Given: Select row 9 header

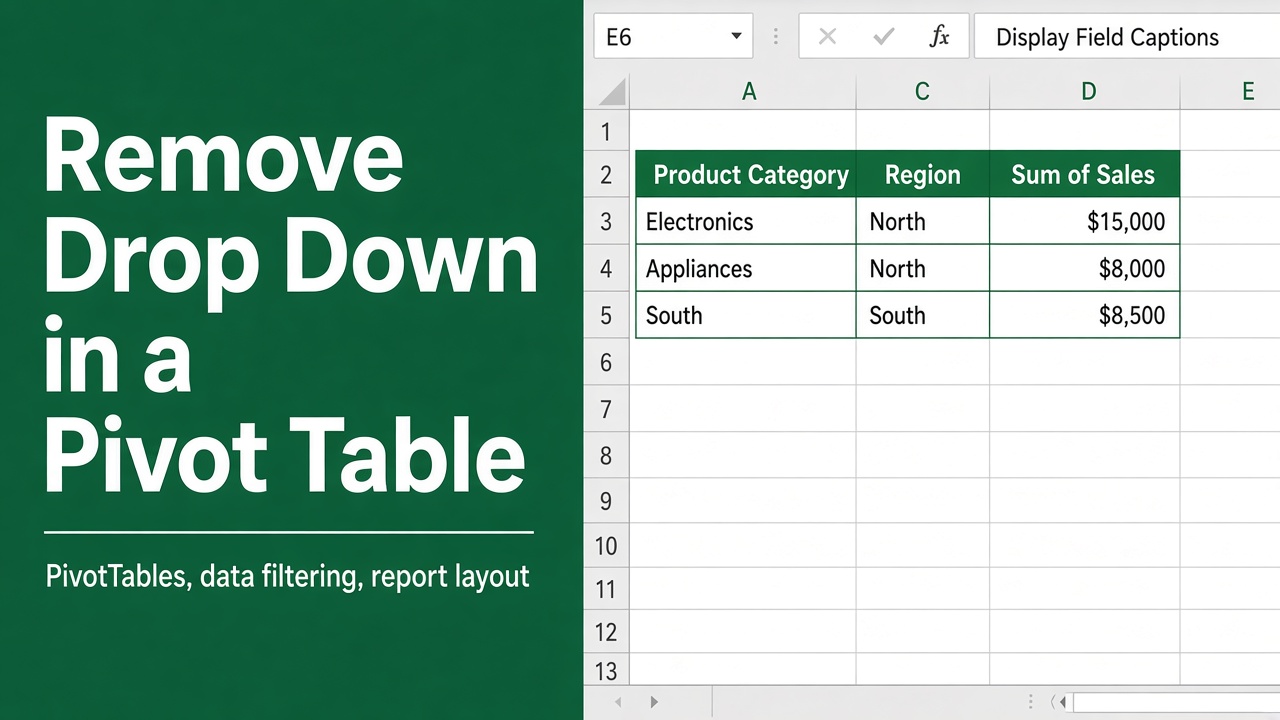Looking at the screenshot, I should pyautogui.click(x=606, y=500).
